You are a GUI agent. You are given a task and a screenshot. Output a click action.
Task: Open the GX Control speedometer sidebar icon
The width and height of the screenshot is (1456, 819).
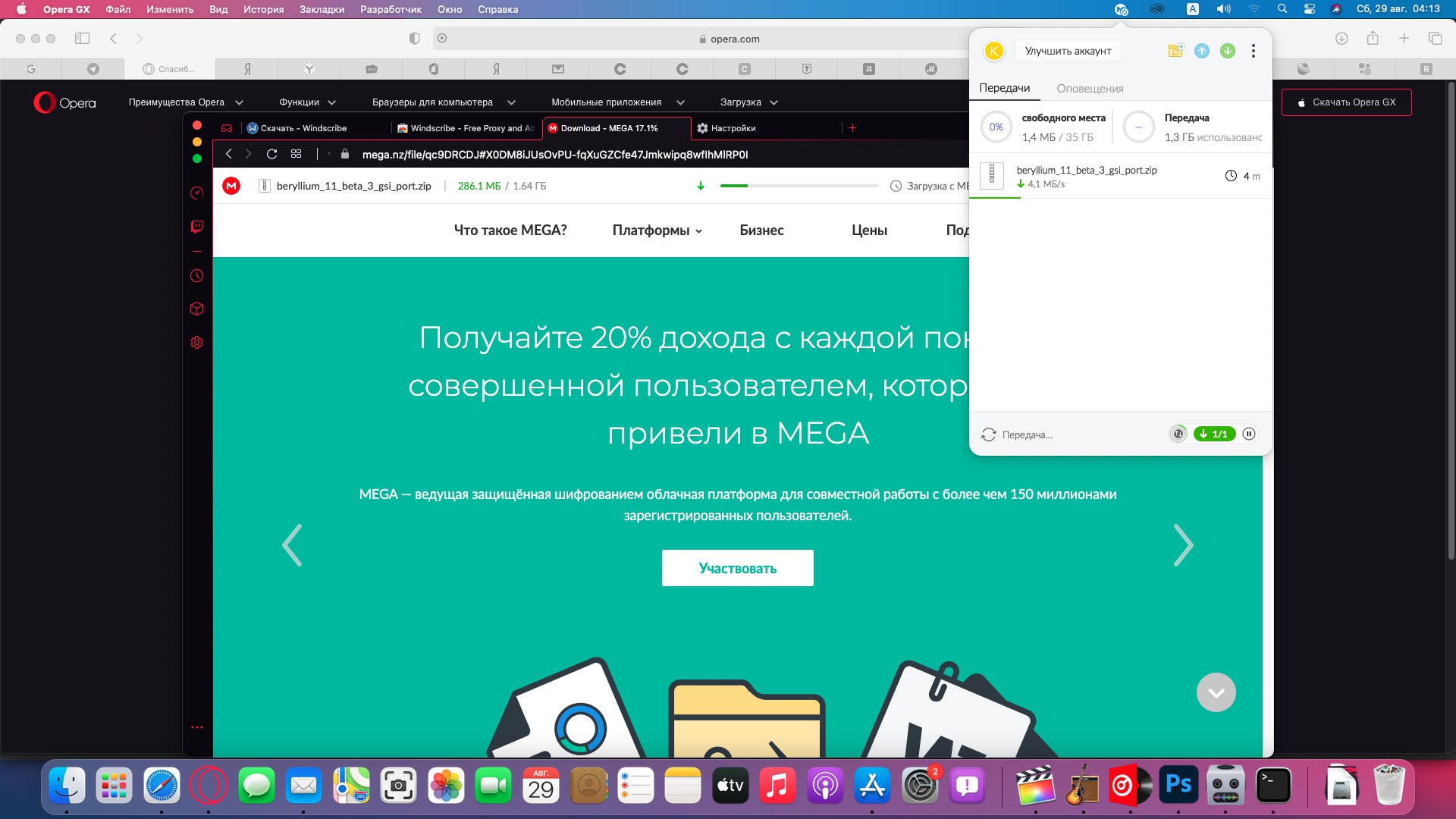click(196, 193)
